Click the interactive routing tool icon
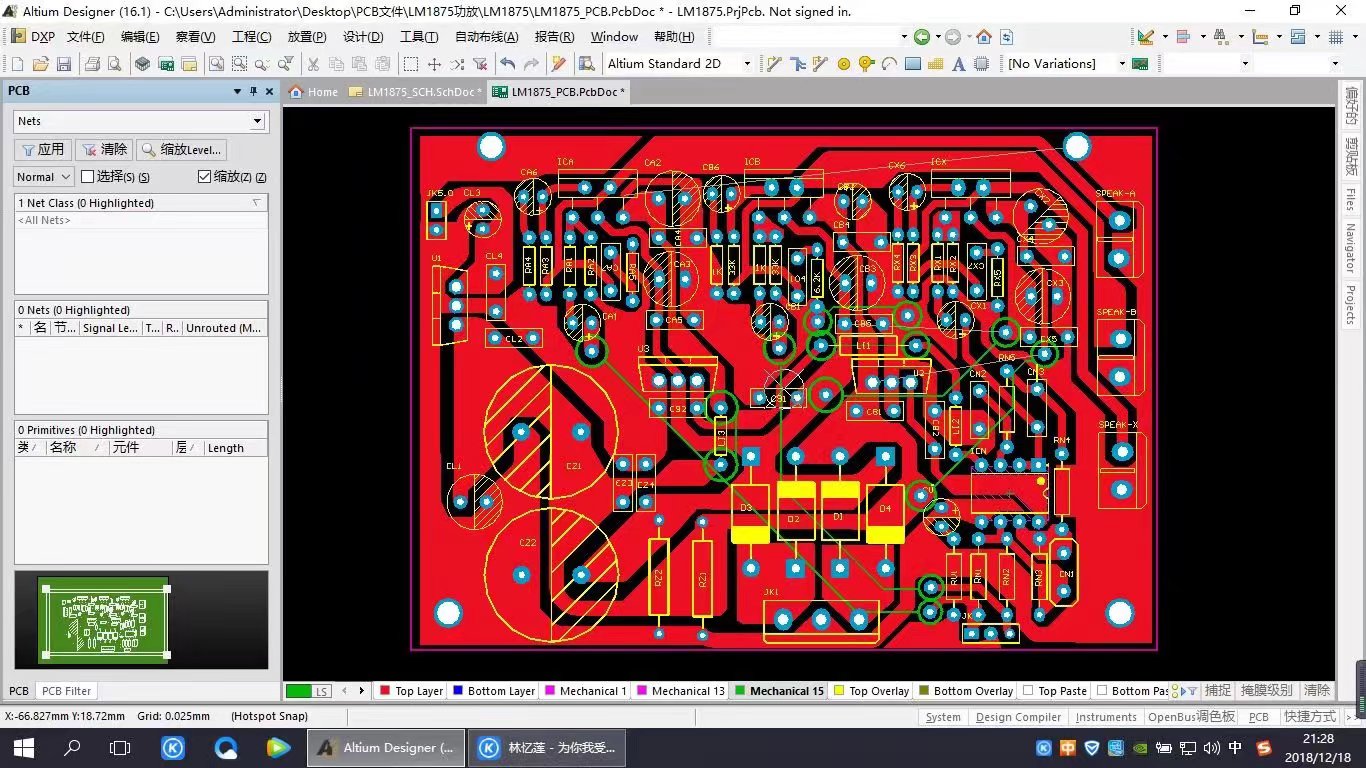1366x768 pixels. 774,64
